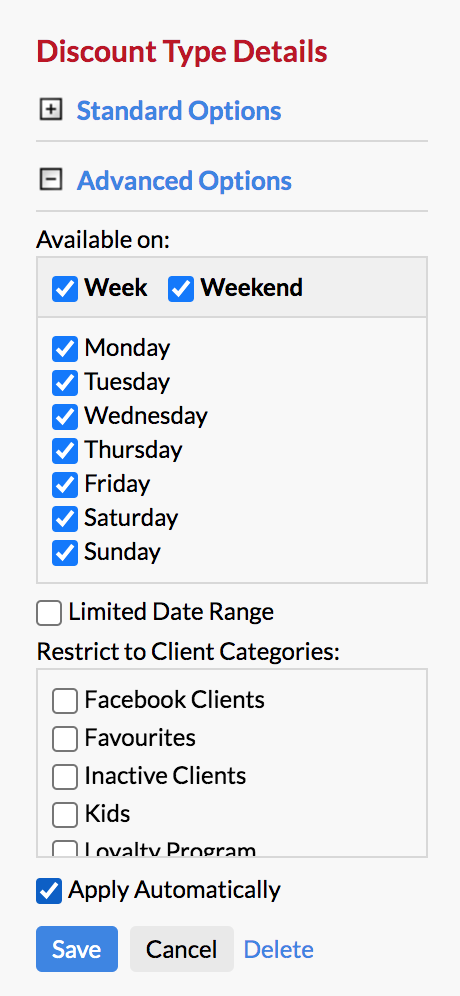Screen dimensions: 460x996
Task: Collapse the Advanced Options heading link
Action: 184,180
